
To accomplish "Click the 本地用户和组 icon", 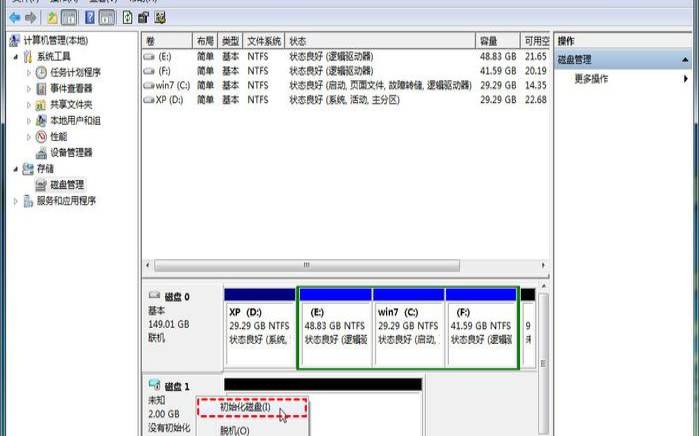I will click(41, 121).
